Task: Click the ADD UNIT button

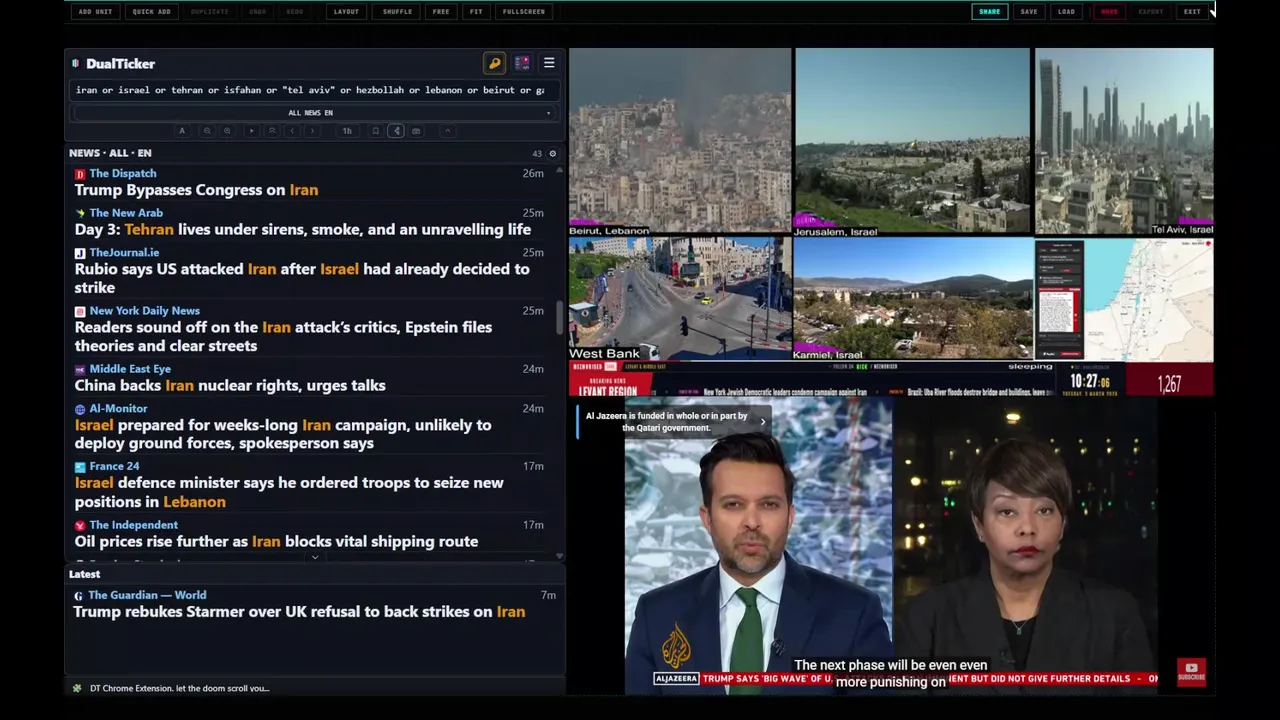Action: pos(95,12)
